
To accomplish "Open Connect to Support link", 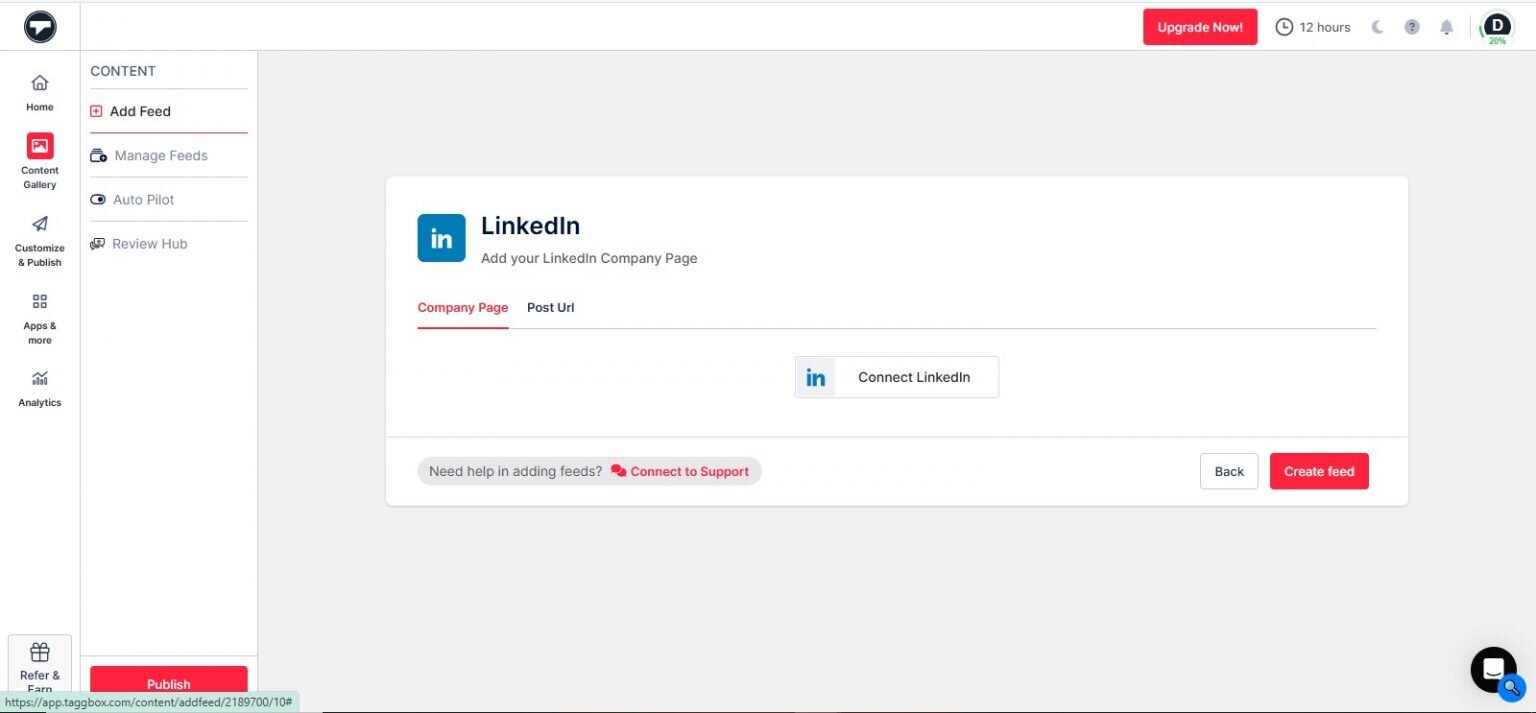I will tap(689, 471).
